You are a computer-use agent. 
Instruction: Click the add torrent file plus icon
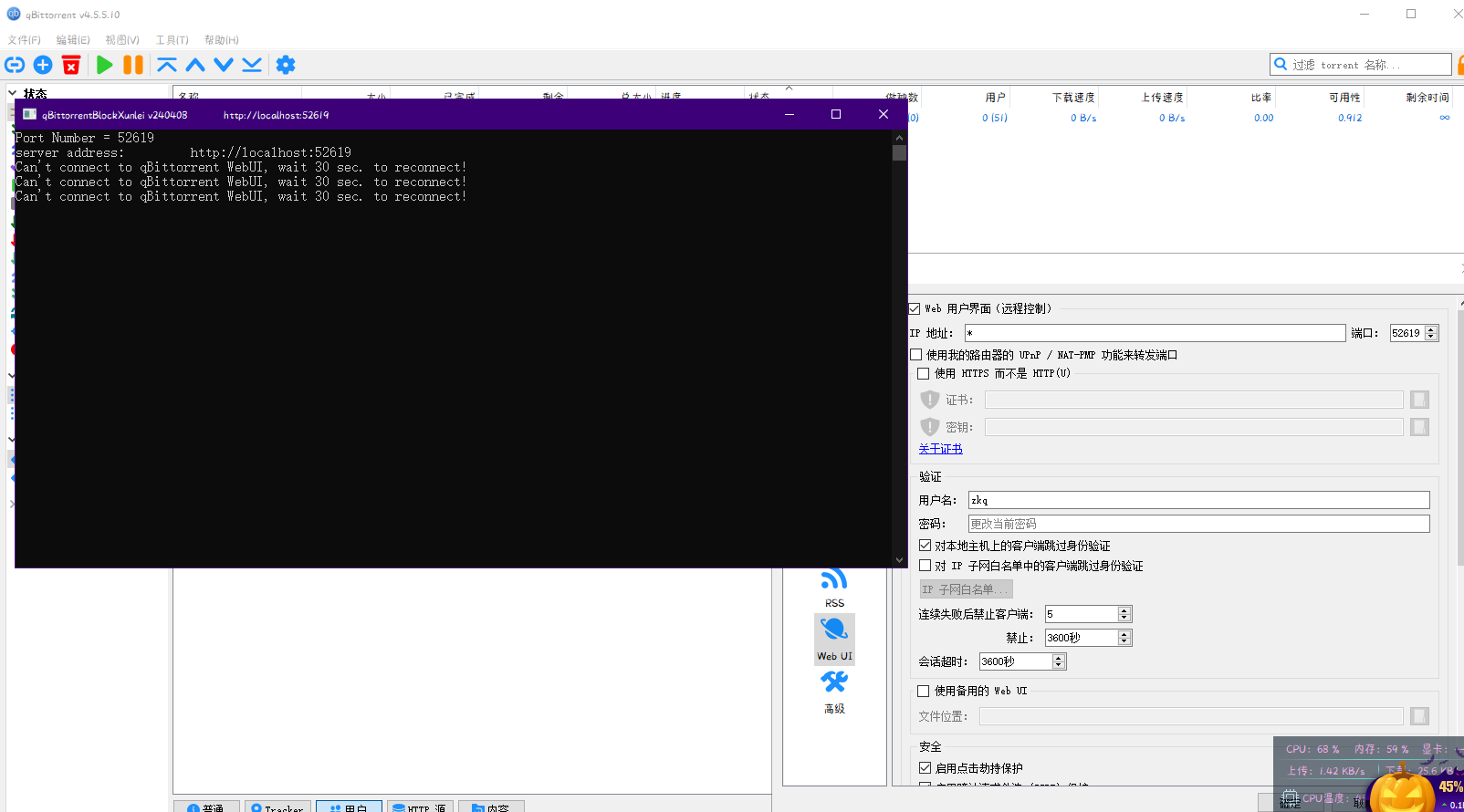(43, 65)
